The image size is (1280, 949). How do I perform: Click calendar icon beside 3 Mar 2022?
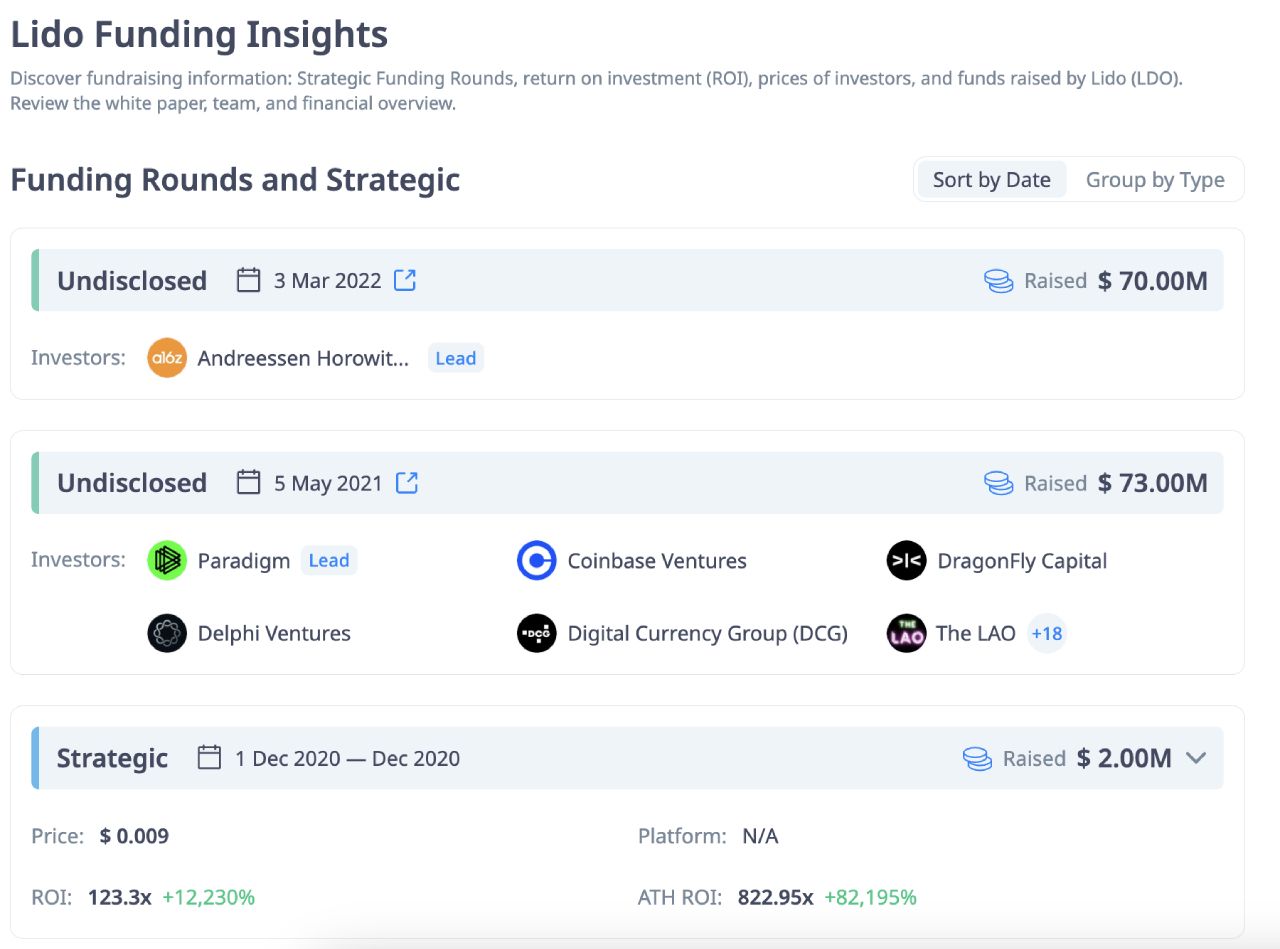point(248,280)
